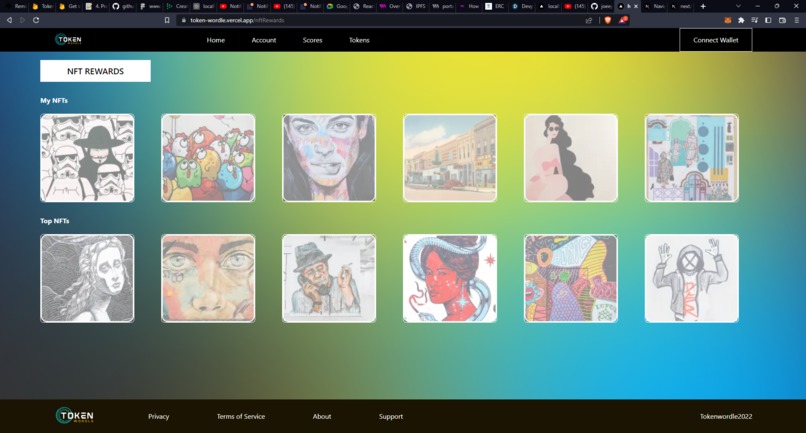Switch to the 'port' browser tab
806x433 pixels.
(x=443, y=6)
